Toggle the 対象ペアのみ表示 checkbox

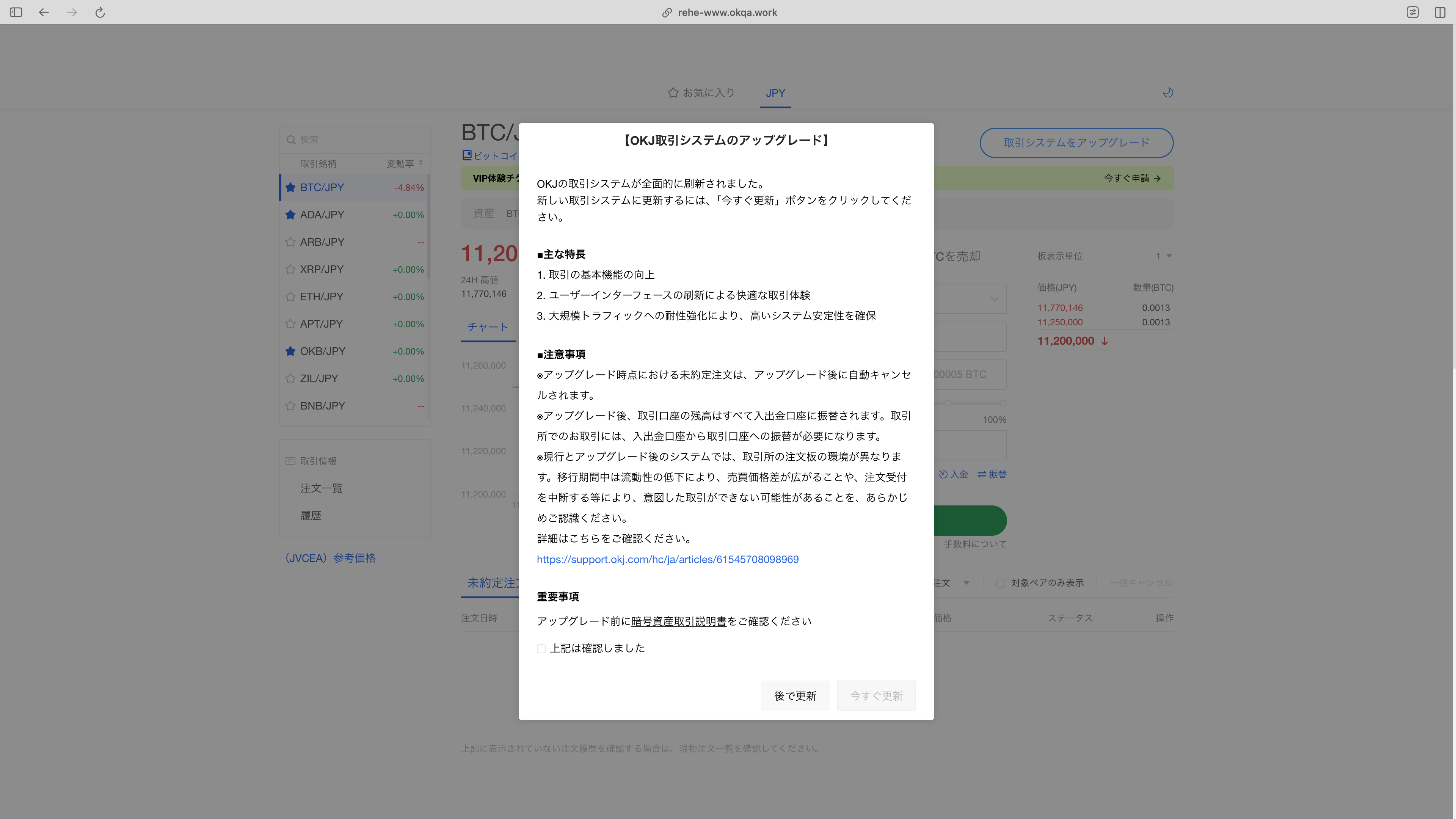[x=1001, y=583]
